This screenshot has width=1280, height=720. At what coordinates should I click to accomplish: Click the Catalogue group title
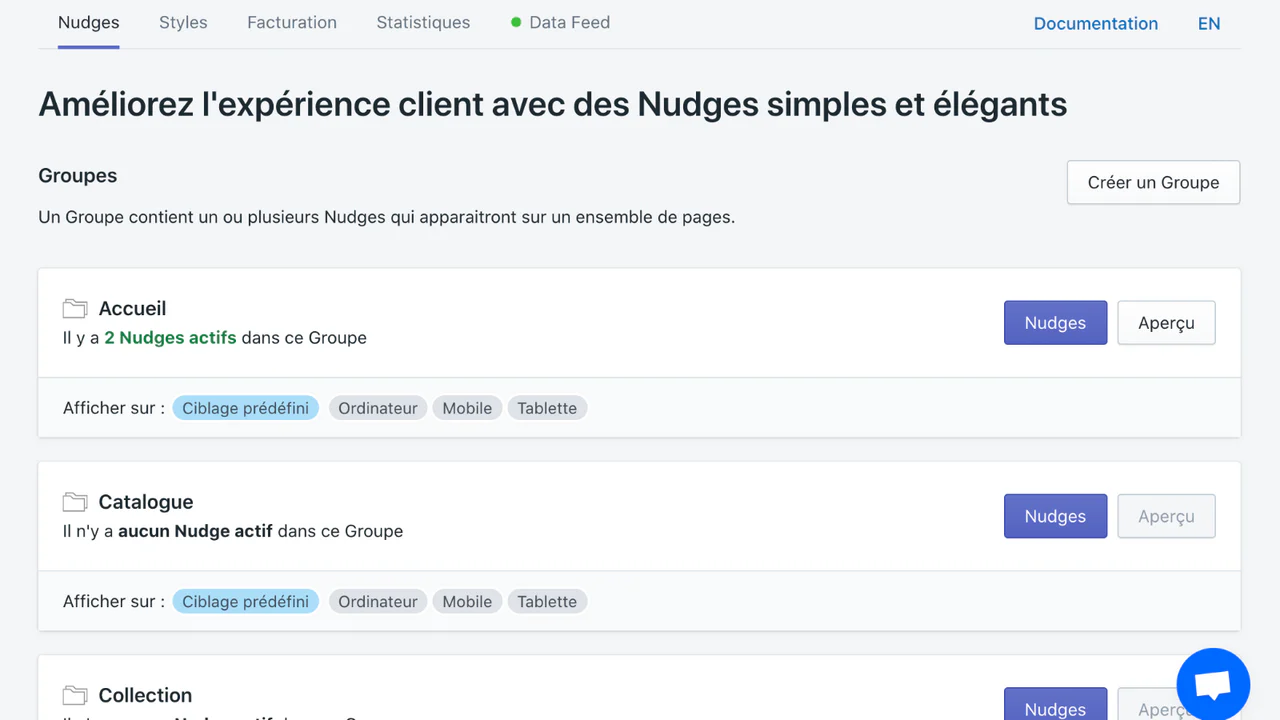coord(146,501)
